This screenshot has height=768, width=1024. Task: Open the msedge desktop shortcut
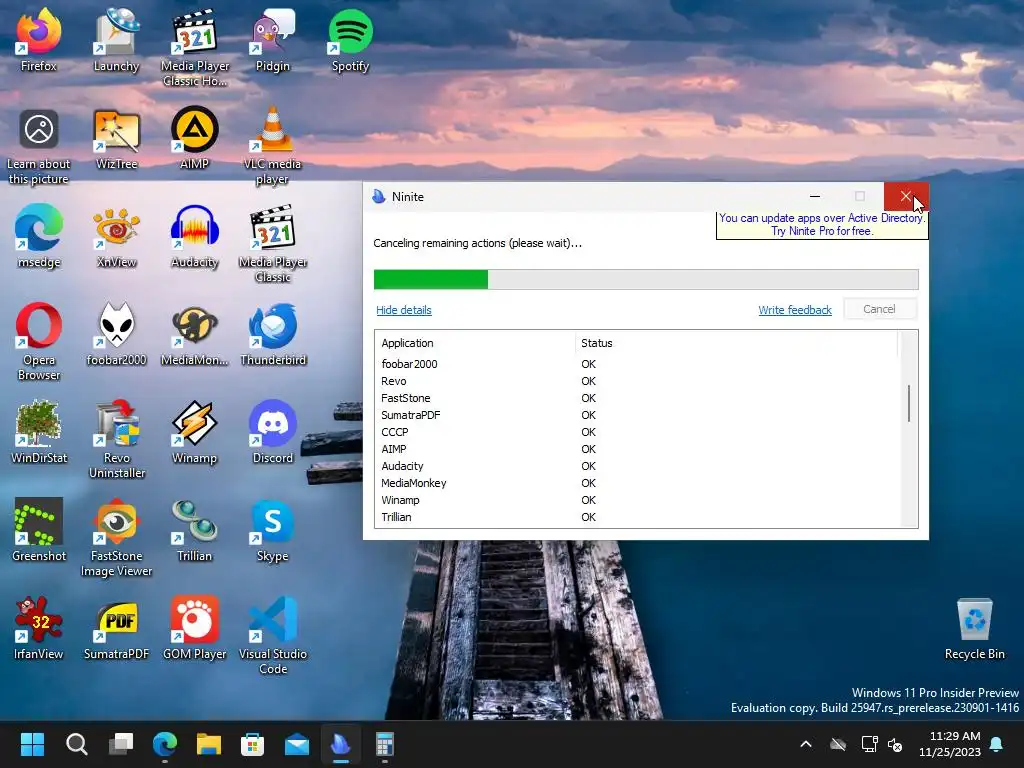tap(39, 236)
